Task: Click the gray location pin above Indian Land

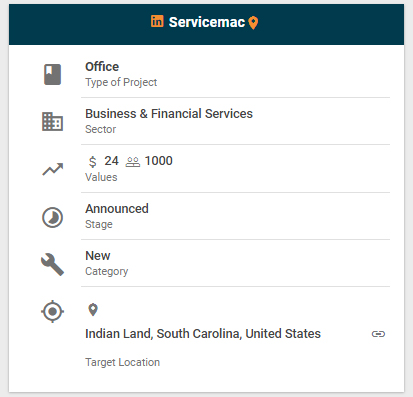Action: tap(93, 310)
